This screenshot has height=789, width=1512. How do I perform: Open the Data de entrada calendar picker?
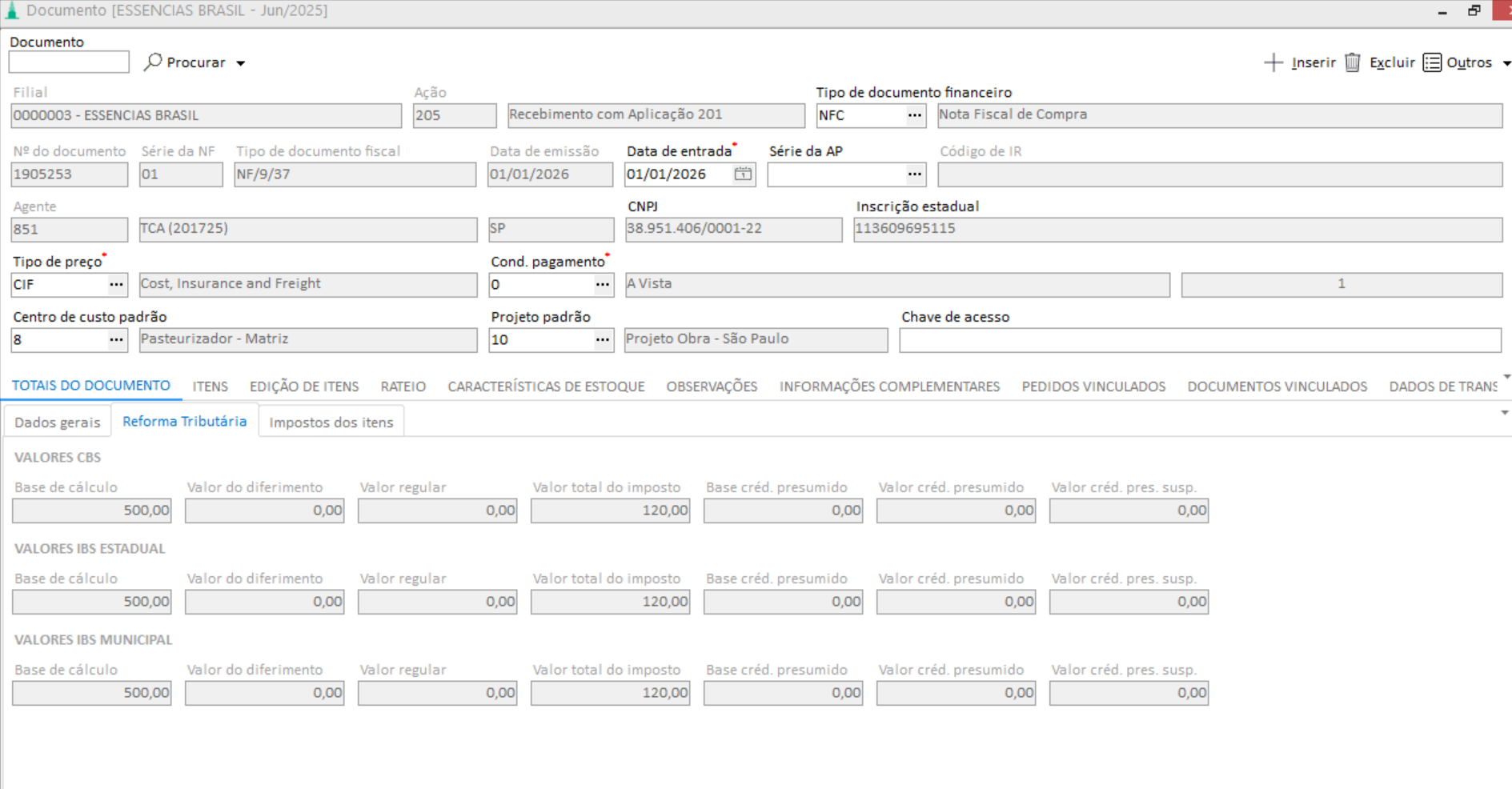tap(743, 174)
